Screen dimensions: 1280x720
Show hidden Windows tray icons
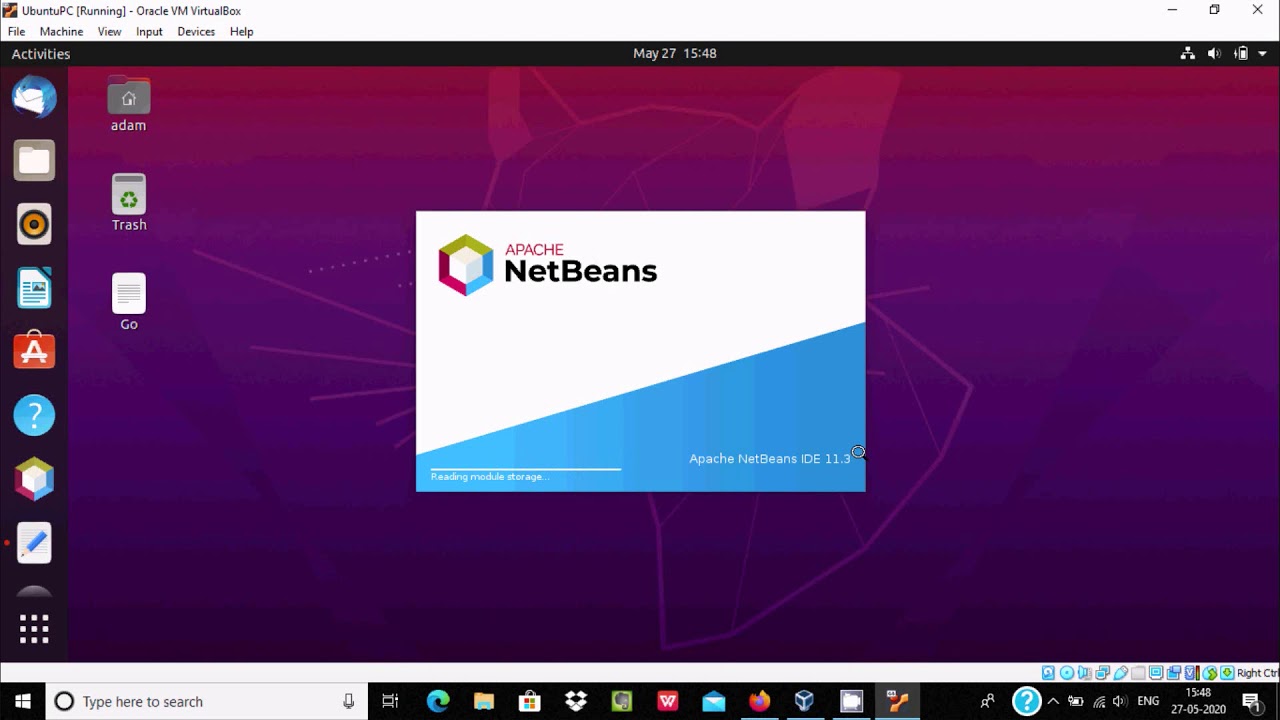click(1053, 701)
